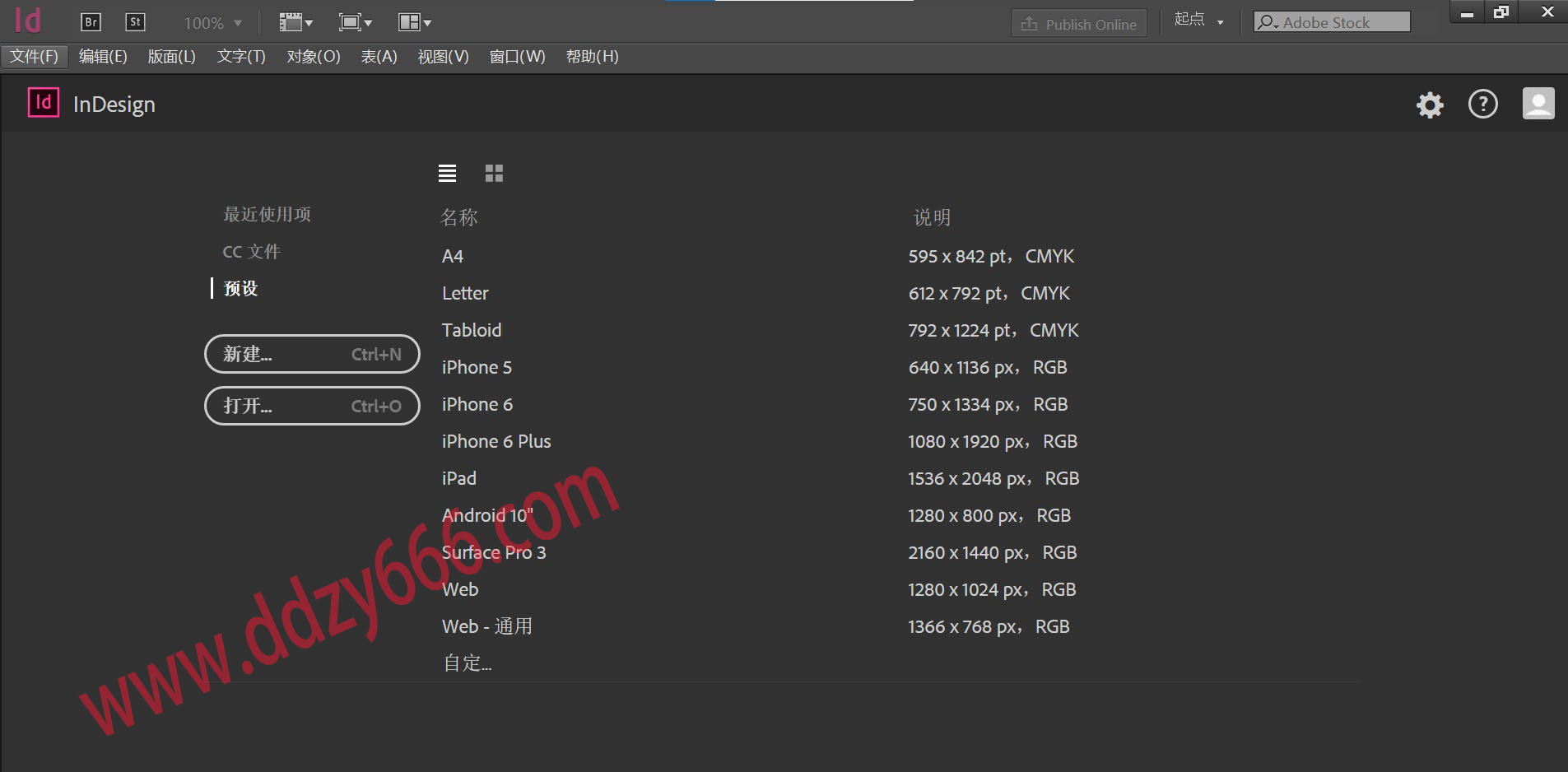The image size is (1568, 772).
Task: Click the 说明 column header
Action: 932,217
